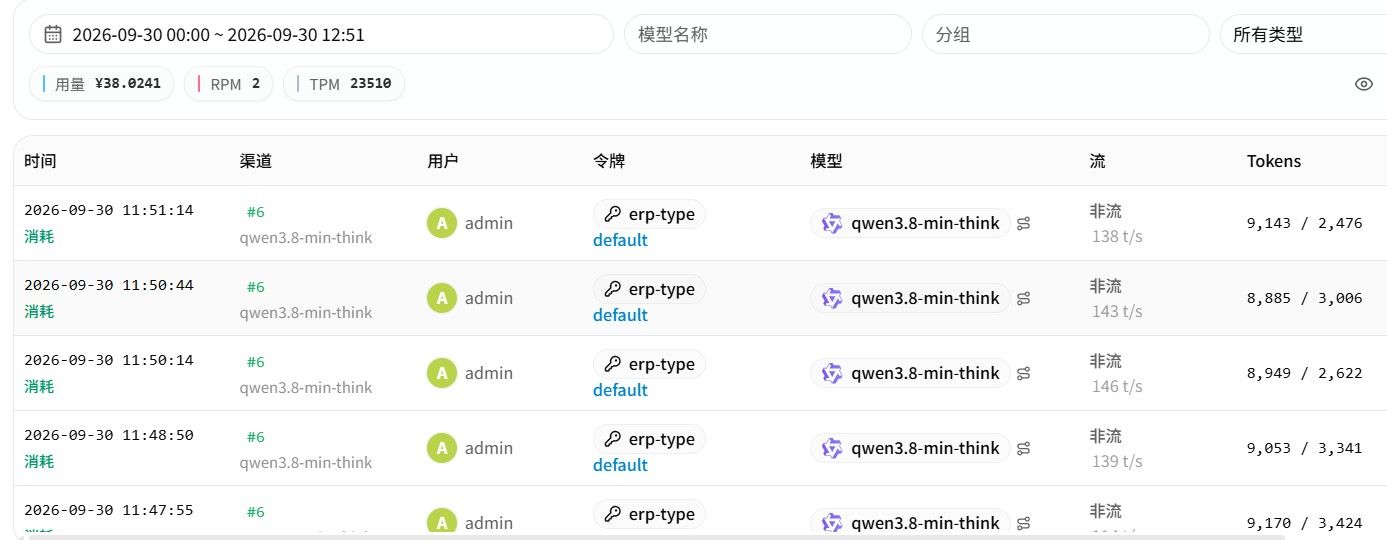Click channel #6 in 11:51:14 row
This screenshot has height=540, width=1387.
[x=255, y=212]
